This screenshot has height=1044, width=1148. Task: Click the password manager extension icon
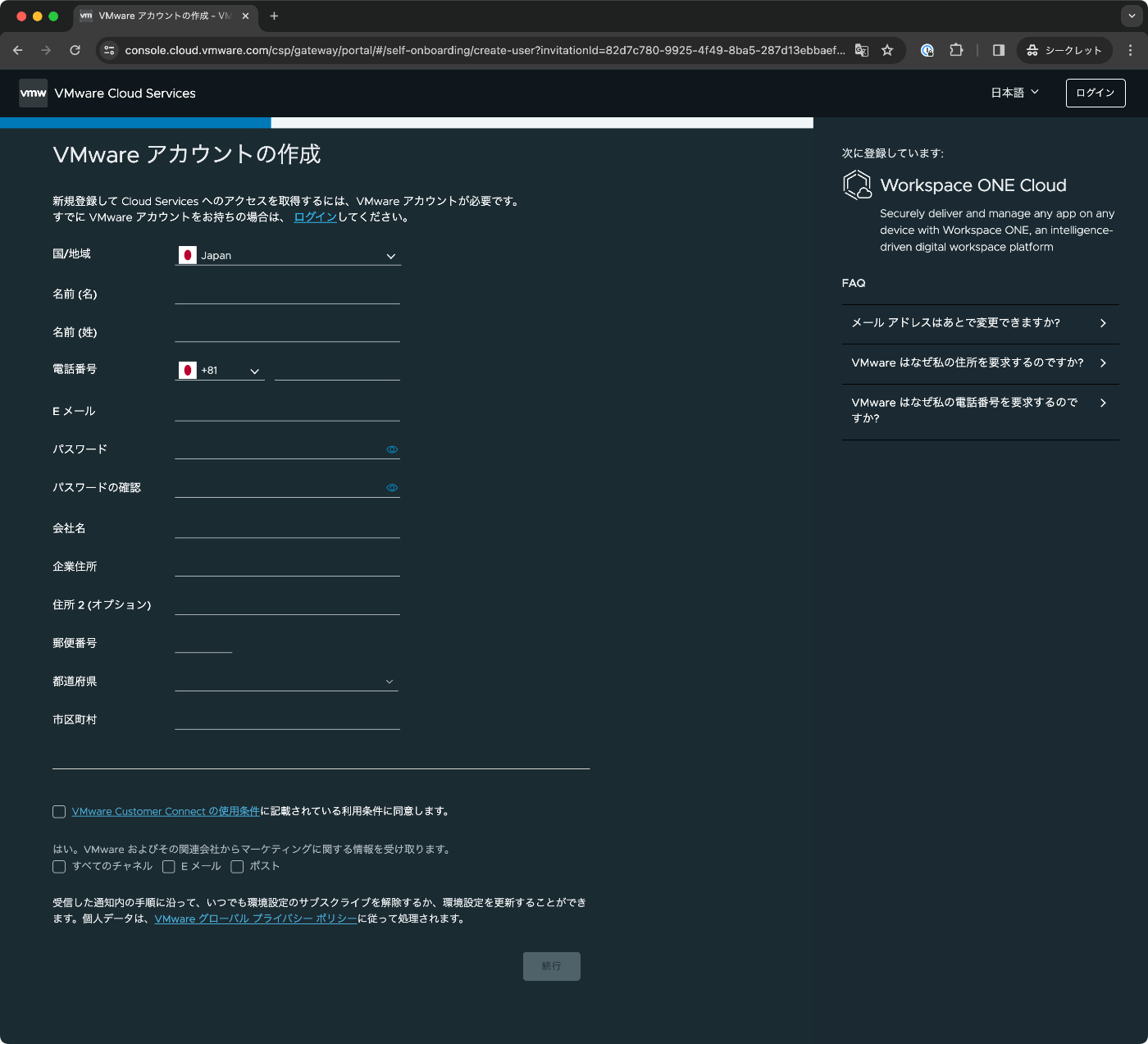[927, 50]
